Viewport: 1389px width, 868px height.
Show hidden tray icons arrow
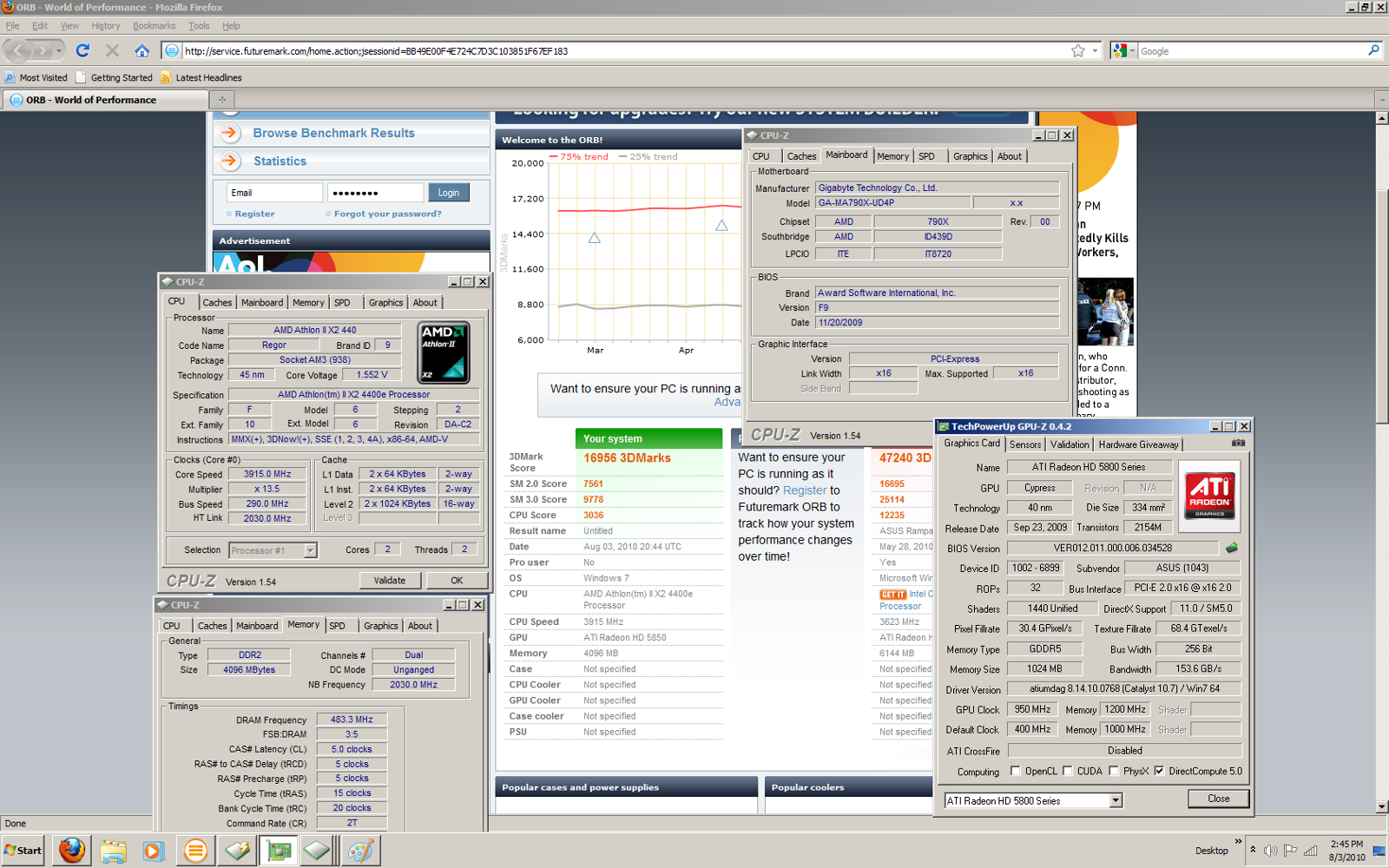pyautogui.click(x=1253, y=850)
